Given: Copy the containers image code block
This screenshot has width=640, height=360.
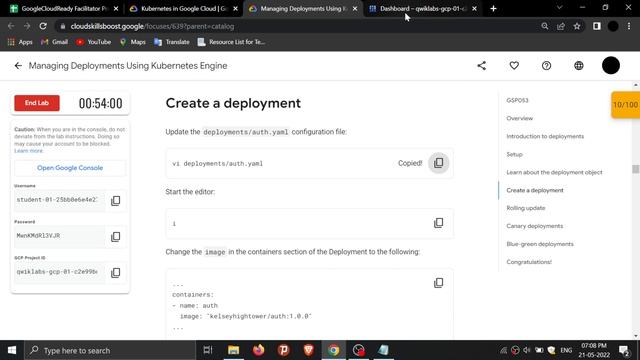Looking at the screenshot, I should click(x=438, y=283).
